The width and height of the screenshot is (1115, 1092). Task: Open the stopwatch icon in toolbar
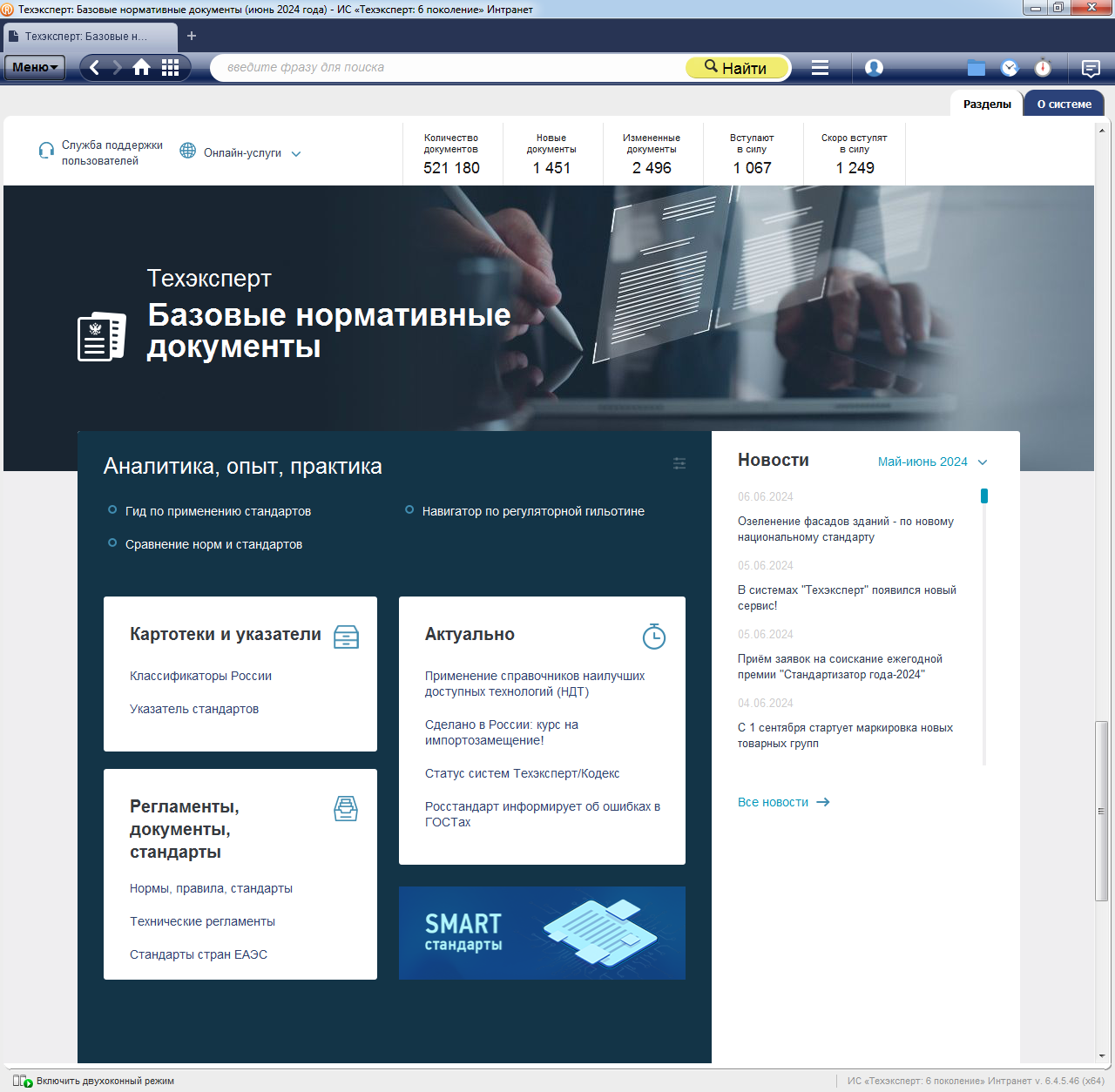click(x=1043, y=67)
